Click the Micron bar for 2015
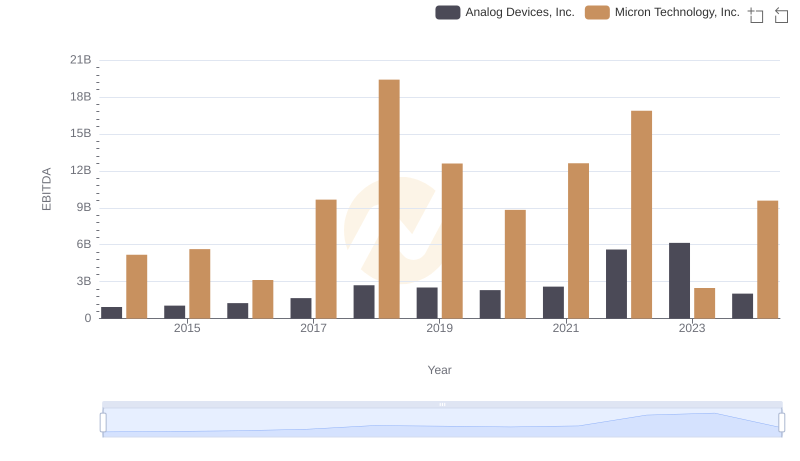The width and height of the screenshot is (800, 461). pos(199,284)
